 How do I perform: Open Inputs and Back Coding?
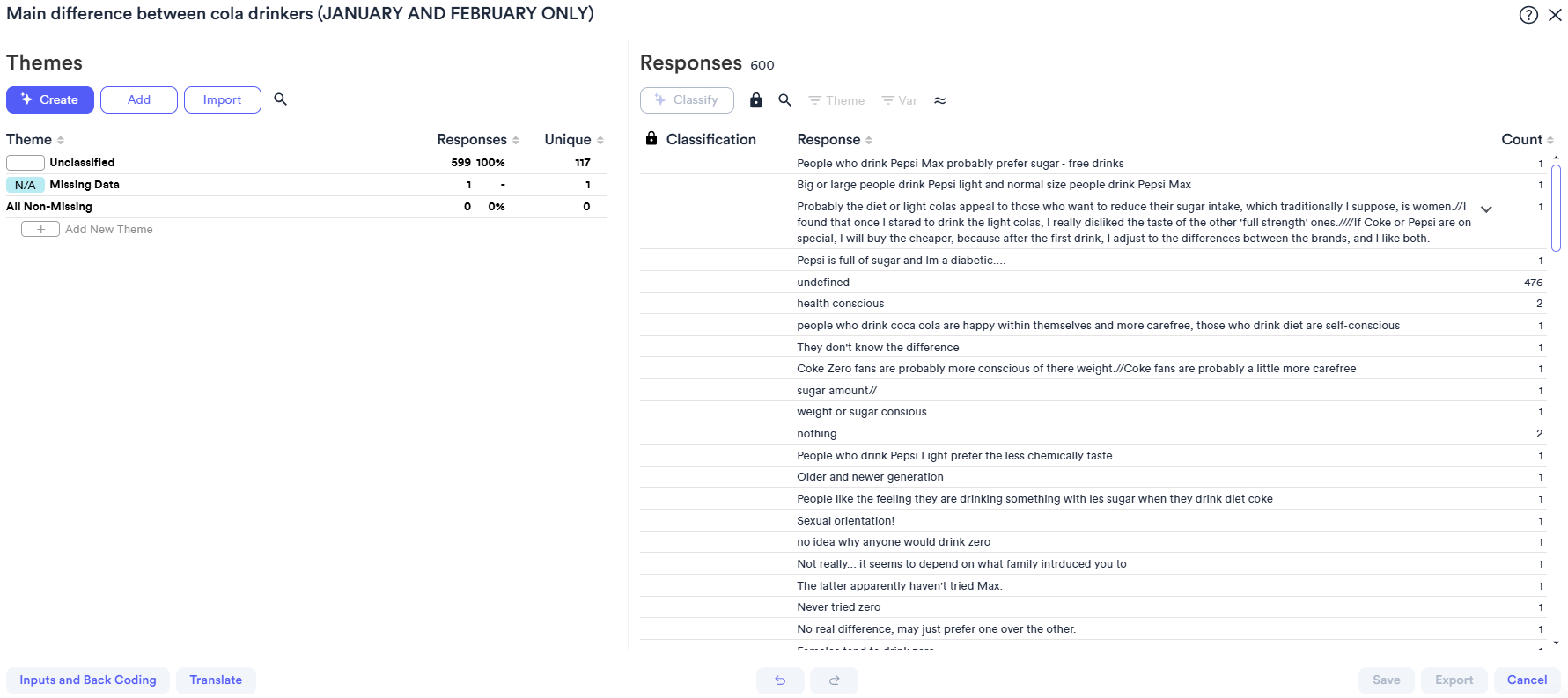coord(88,680)
